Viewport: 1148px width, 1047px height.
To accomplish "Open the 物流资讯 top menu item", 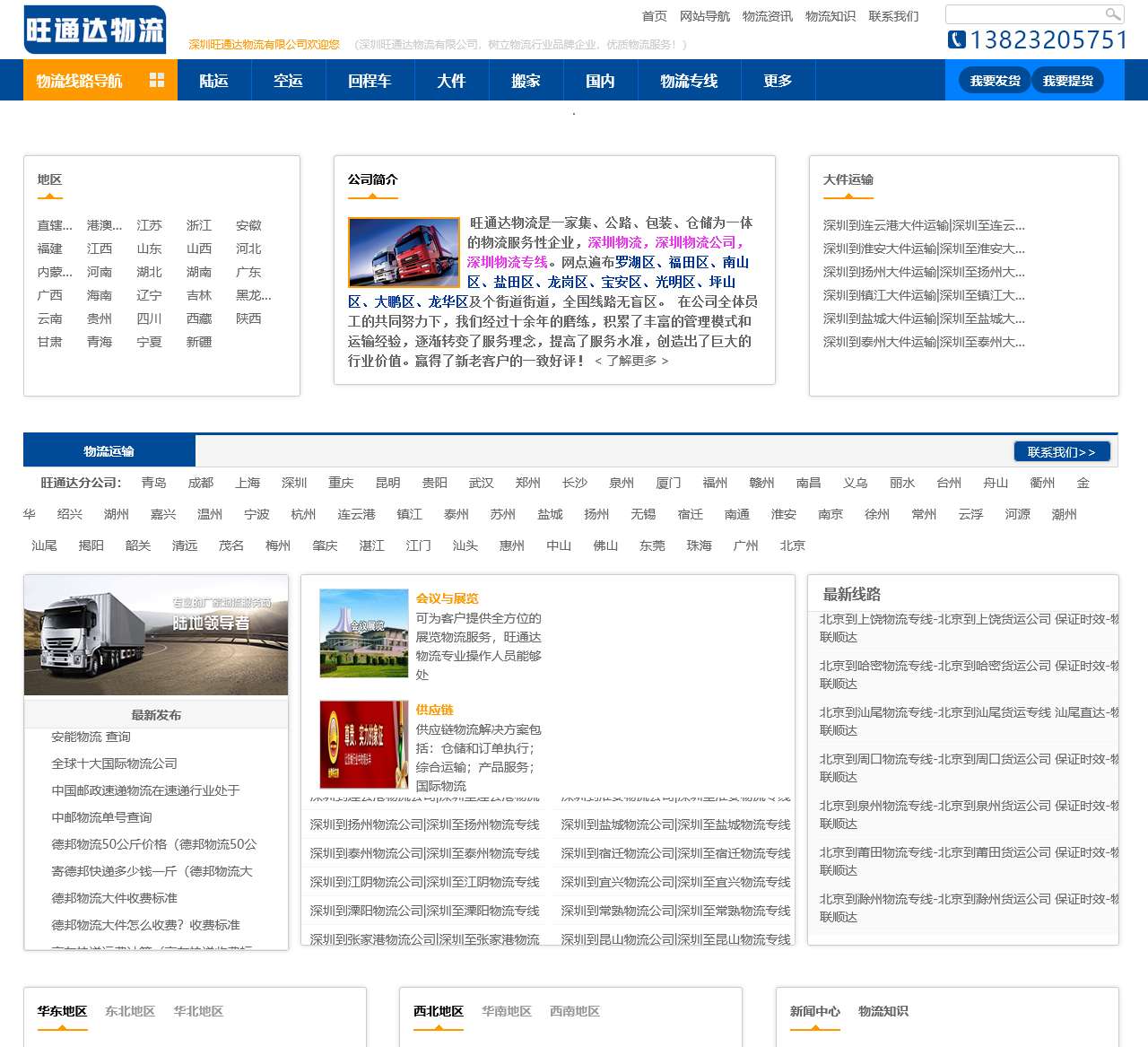I will click(x=768, y=15).
